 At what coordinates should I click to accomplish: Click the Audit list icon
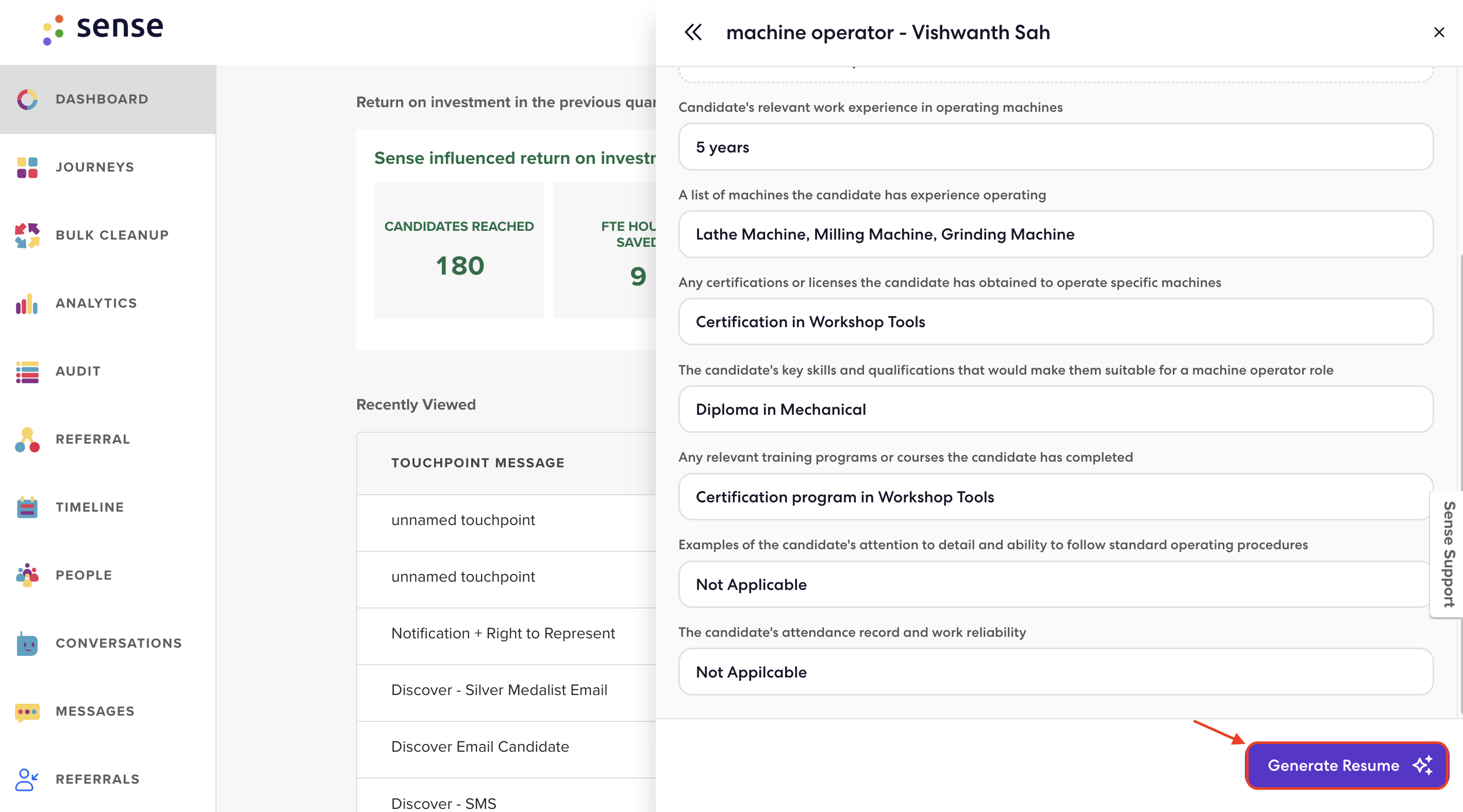(x=27, y=371)
